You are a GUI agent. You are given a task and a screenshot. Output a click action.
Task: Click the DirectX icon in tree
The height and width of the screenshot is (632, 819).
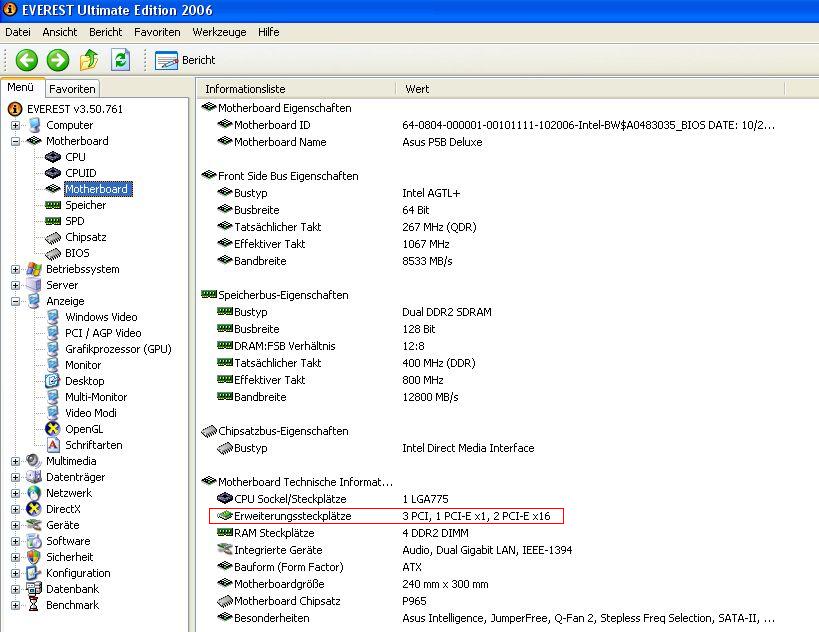click(34, 509)
